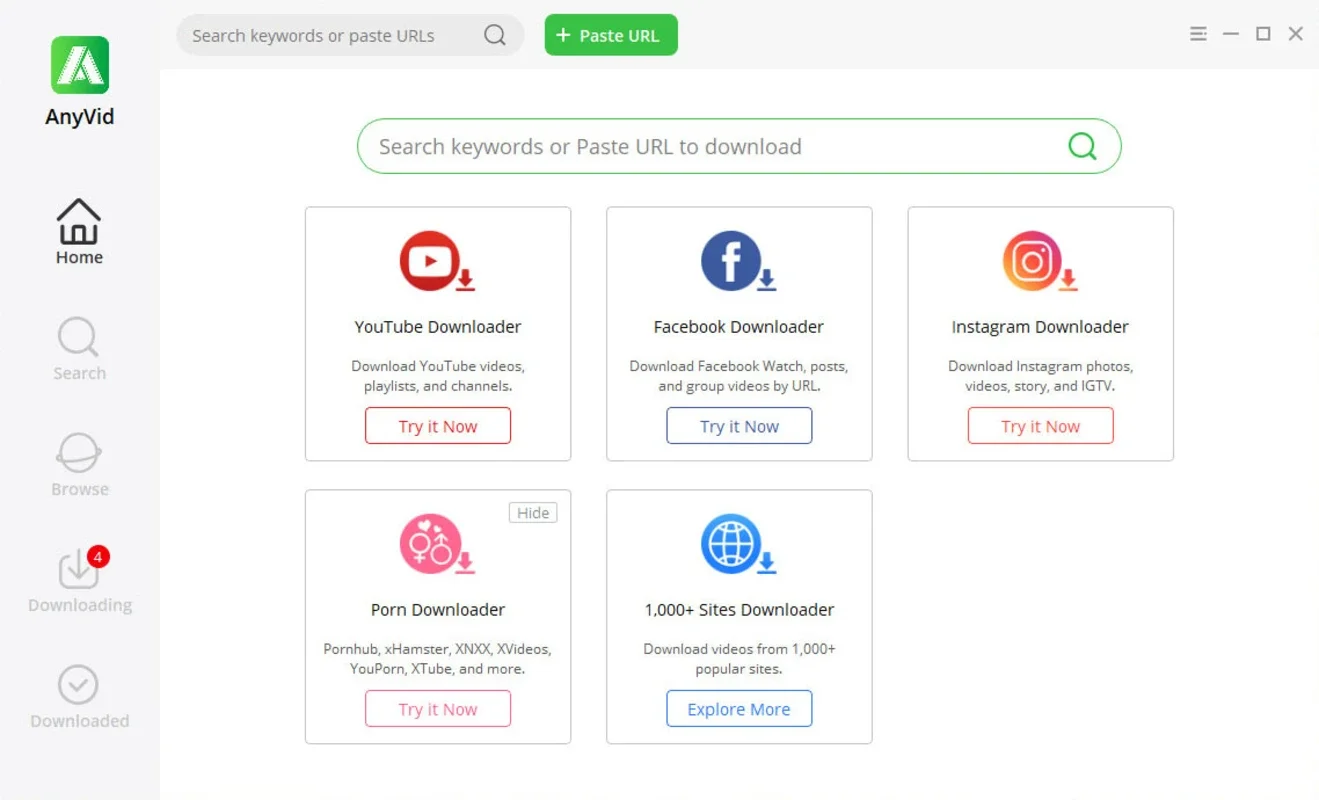
Task: Click Try it Now under Instagram Downloader
Action: pos(1040,426)
